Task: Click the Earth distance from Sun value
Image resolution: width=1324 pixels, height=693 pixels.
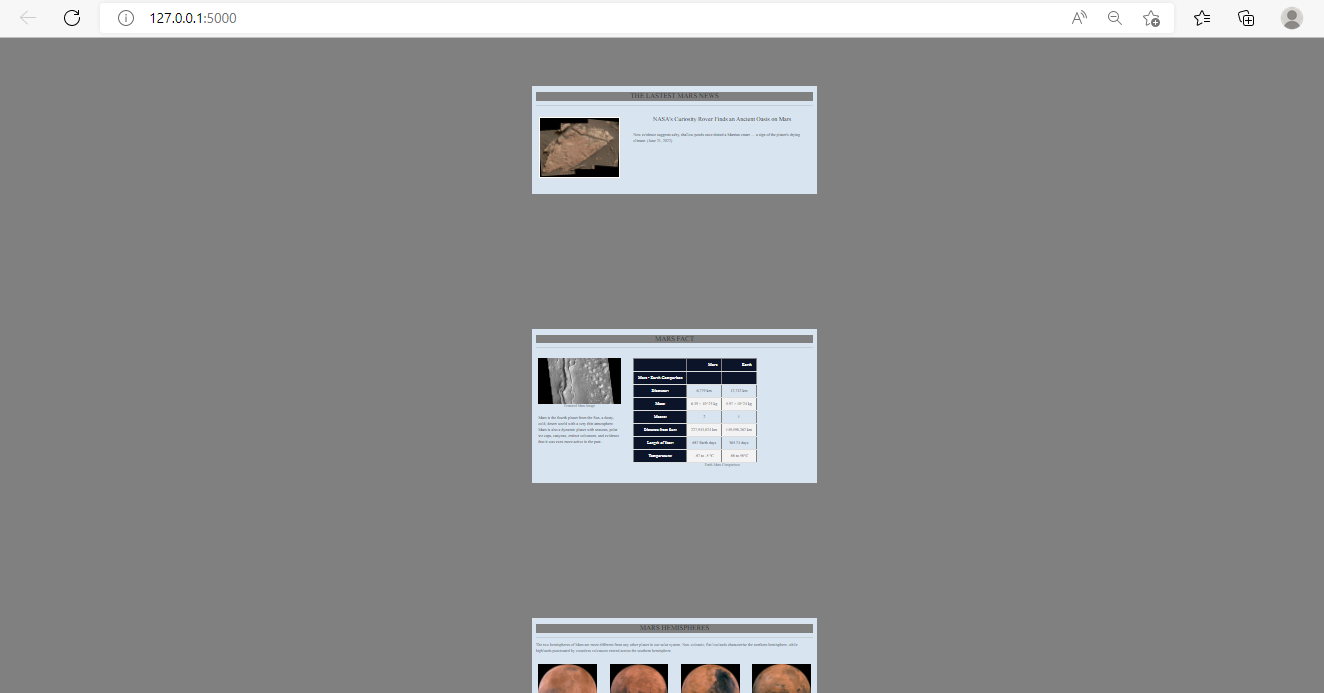Action: coord(739,430)
